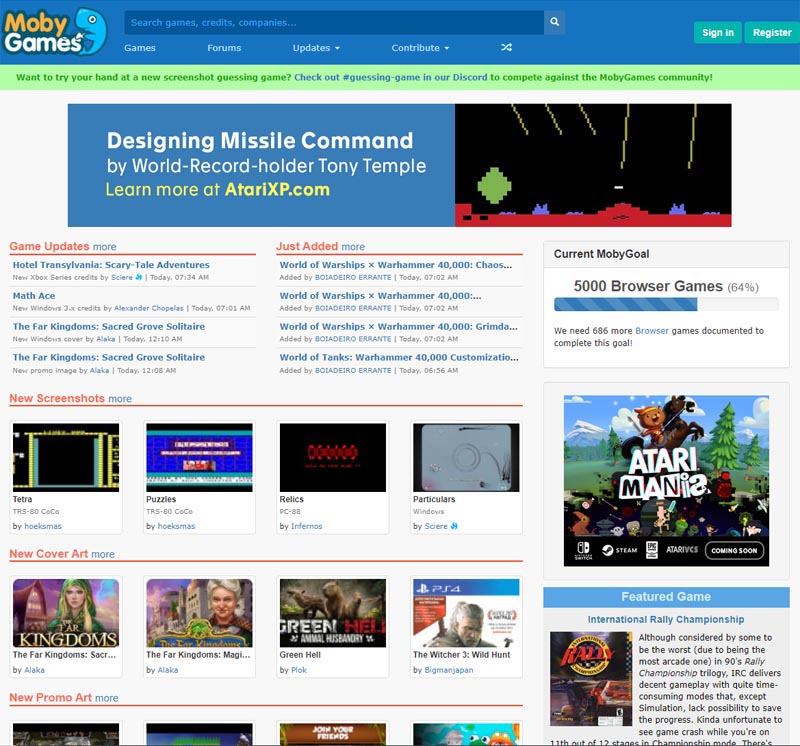View Infernos profile under Relics

point(307,526)
